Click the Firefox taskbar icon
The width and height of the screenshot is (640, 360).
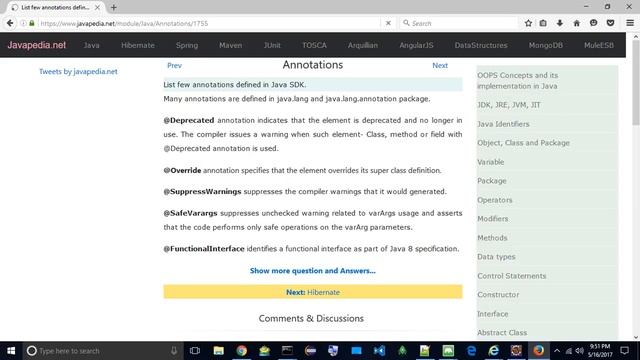538,351
